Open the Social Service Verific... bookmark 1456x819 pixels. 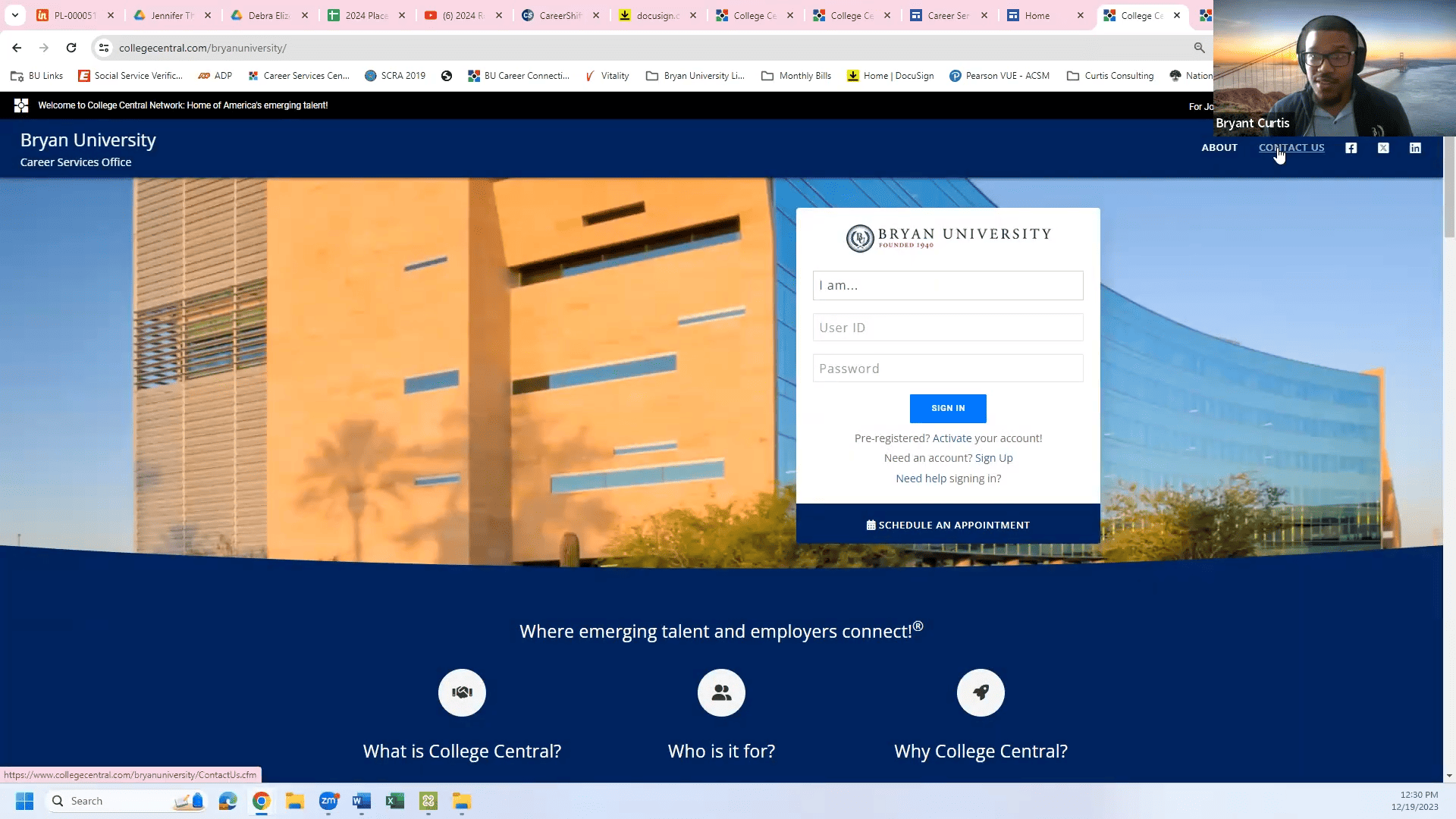(x=130, y=76)
